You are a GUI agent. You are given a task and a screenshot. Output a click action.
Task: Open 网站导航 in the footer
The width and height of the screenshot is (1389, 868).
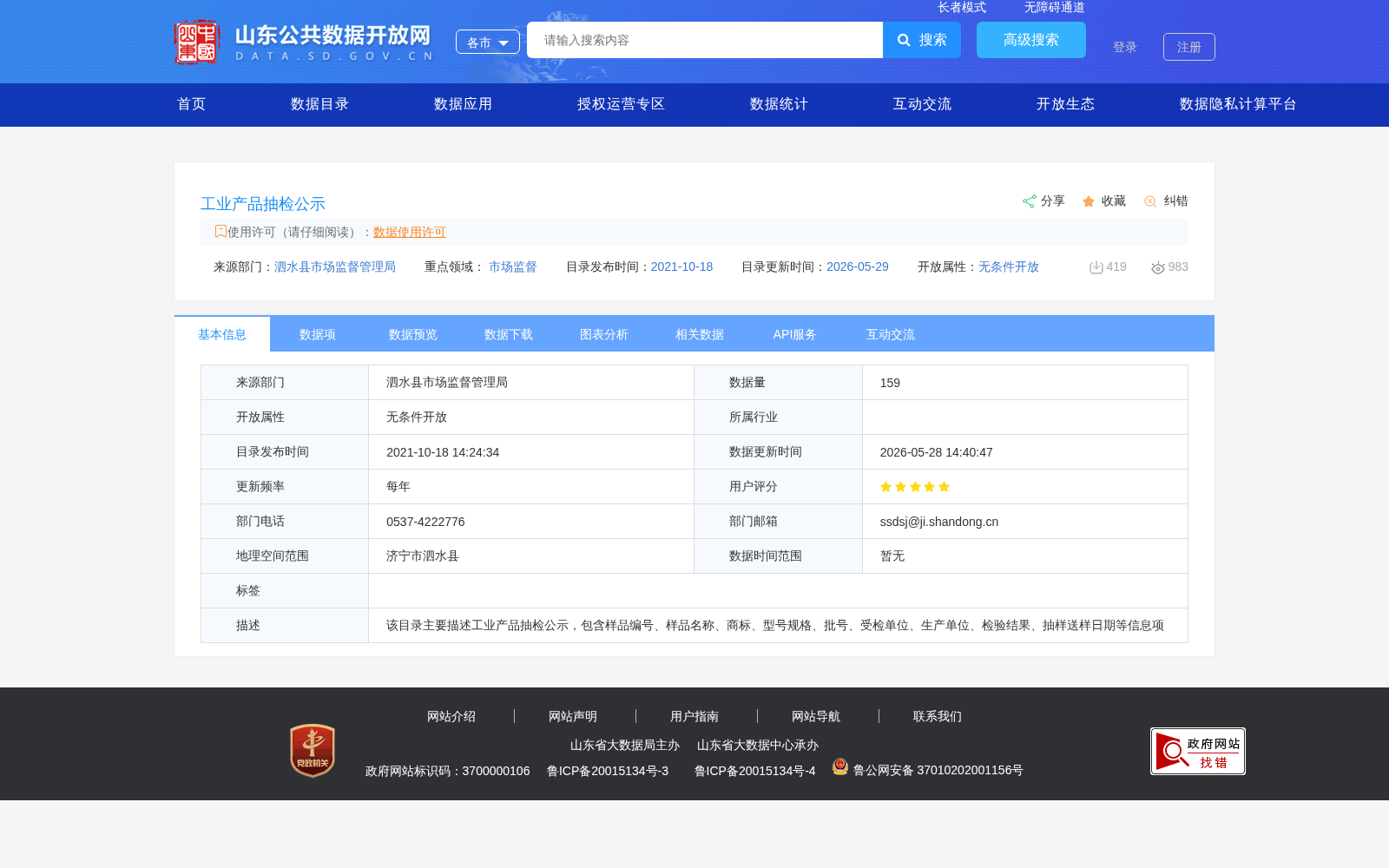[816, 716]
